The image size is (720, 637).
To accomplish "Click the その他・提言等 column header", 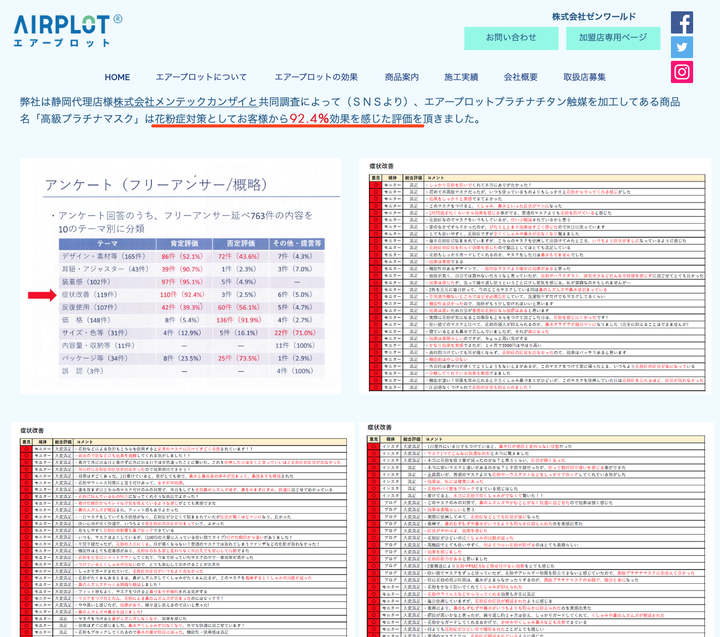I will coord(297,243).
